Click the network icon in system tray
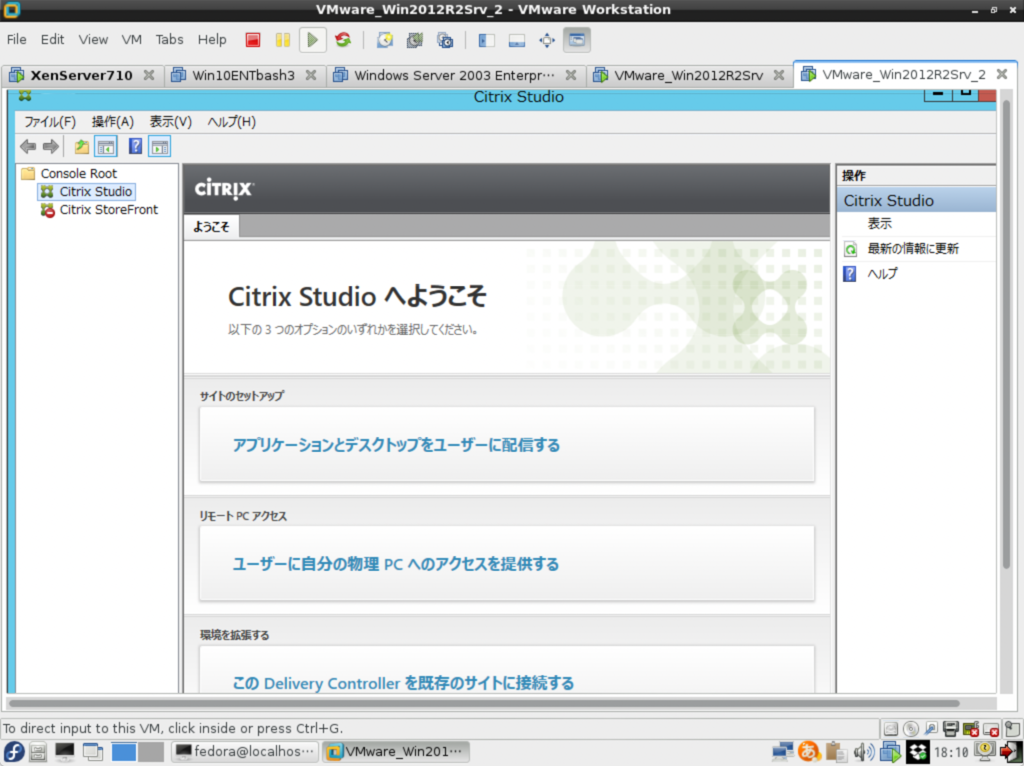1024x766 pixels. pos(782,752)
